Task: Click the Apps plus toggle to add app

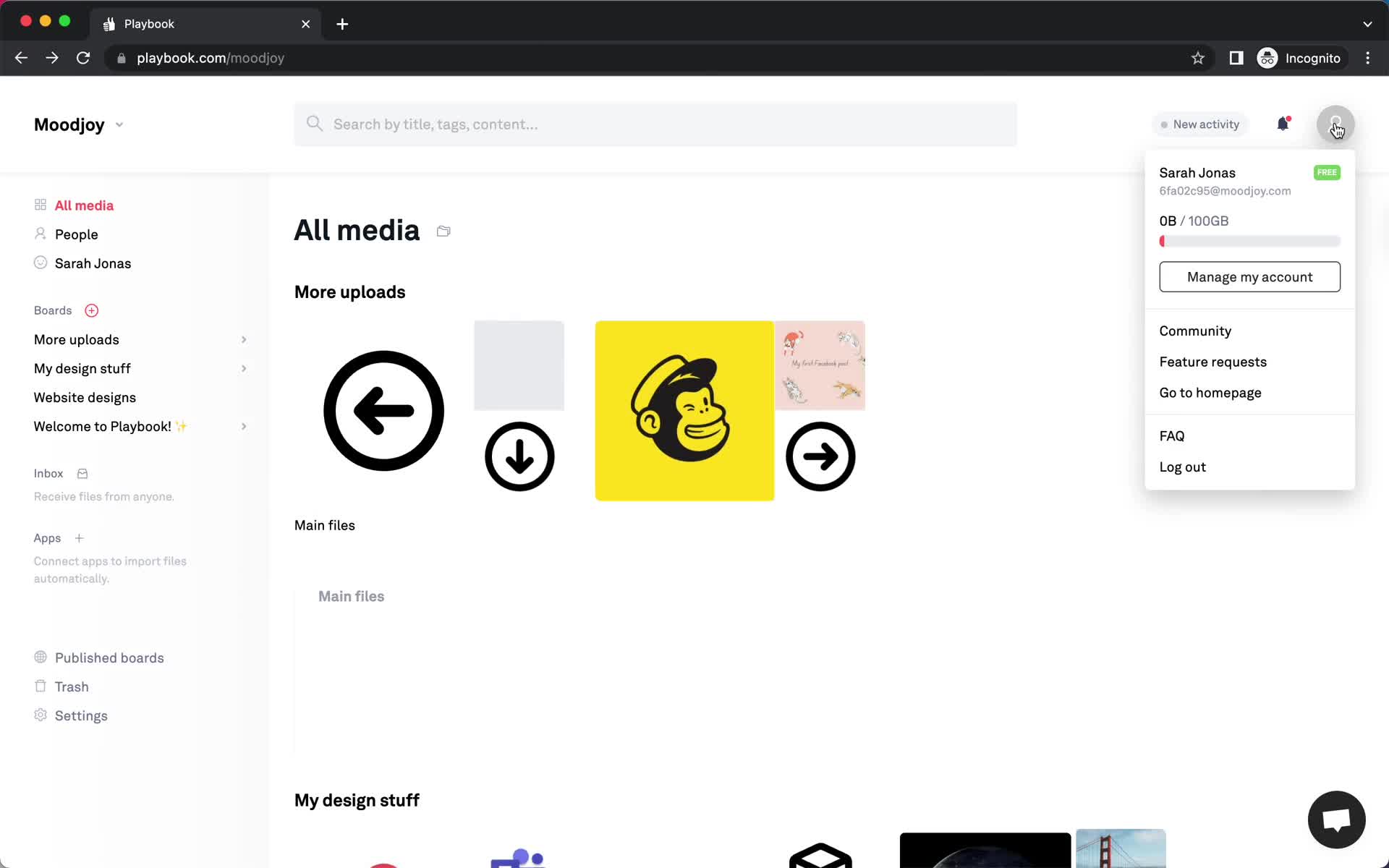Action: pos(79,538)
